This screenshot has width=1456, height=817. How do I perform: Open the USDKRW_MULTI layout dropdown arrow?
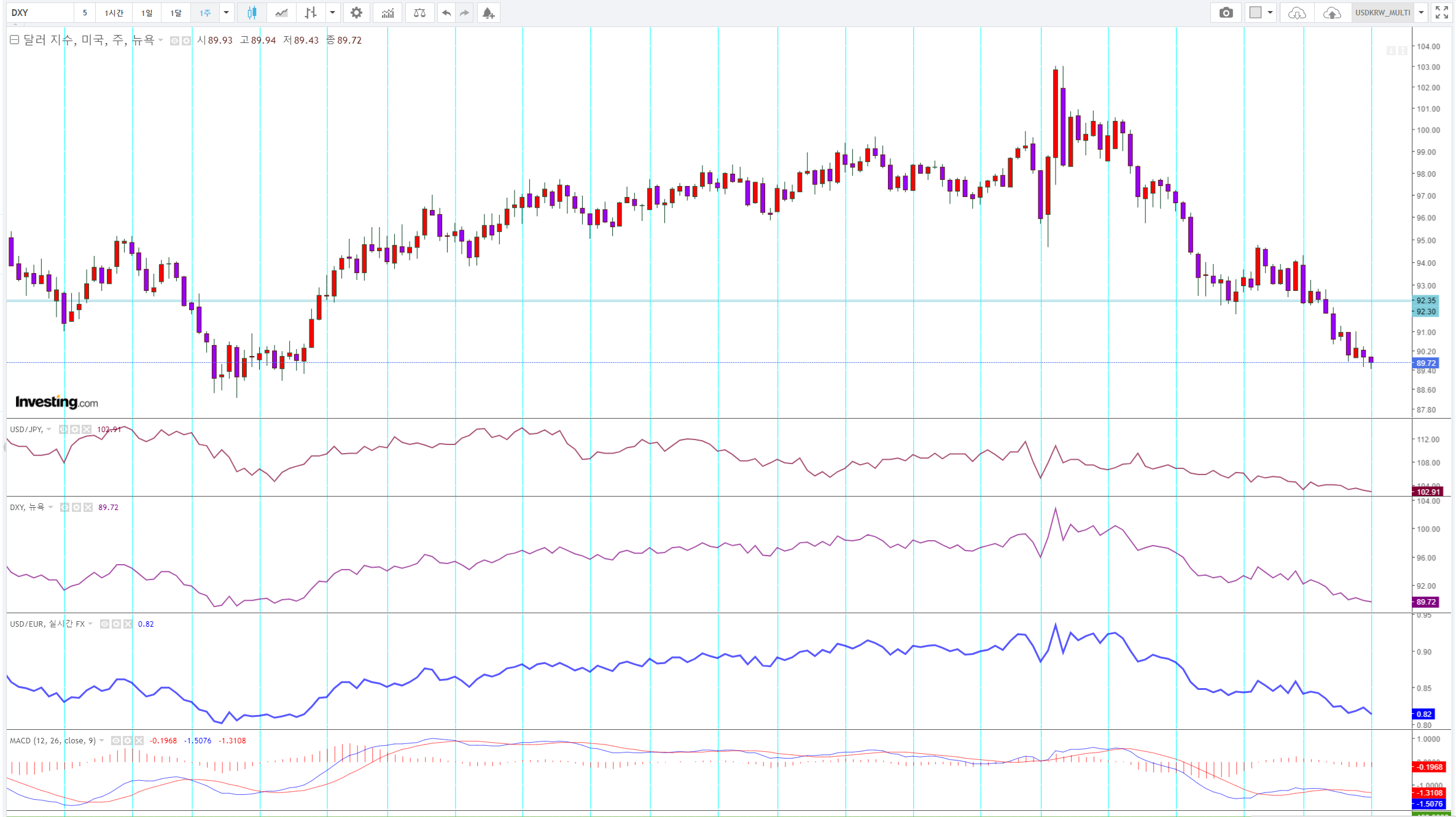1421,13
